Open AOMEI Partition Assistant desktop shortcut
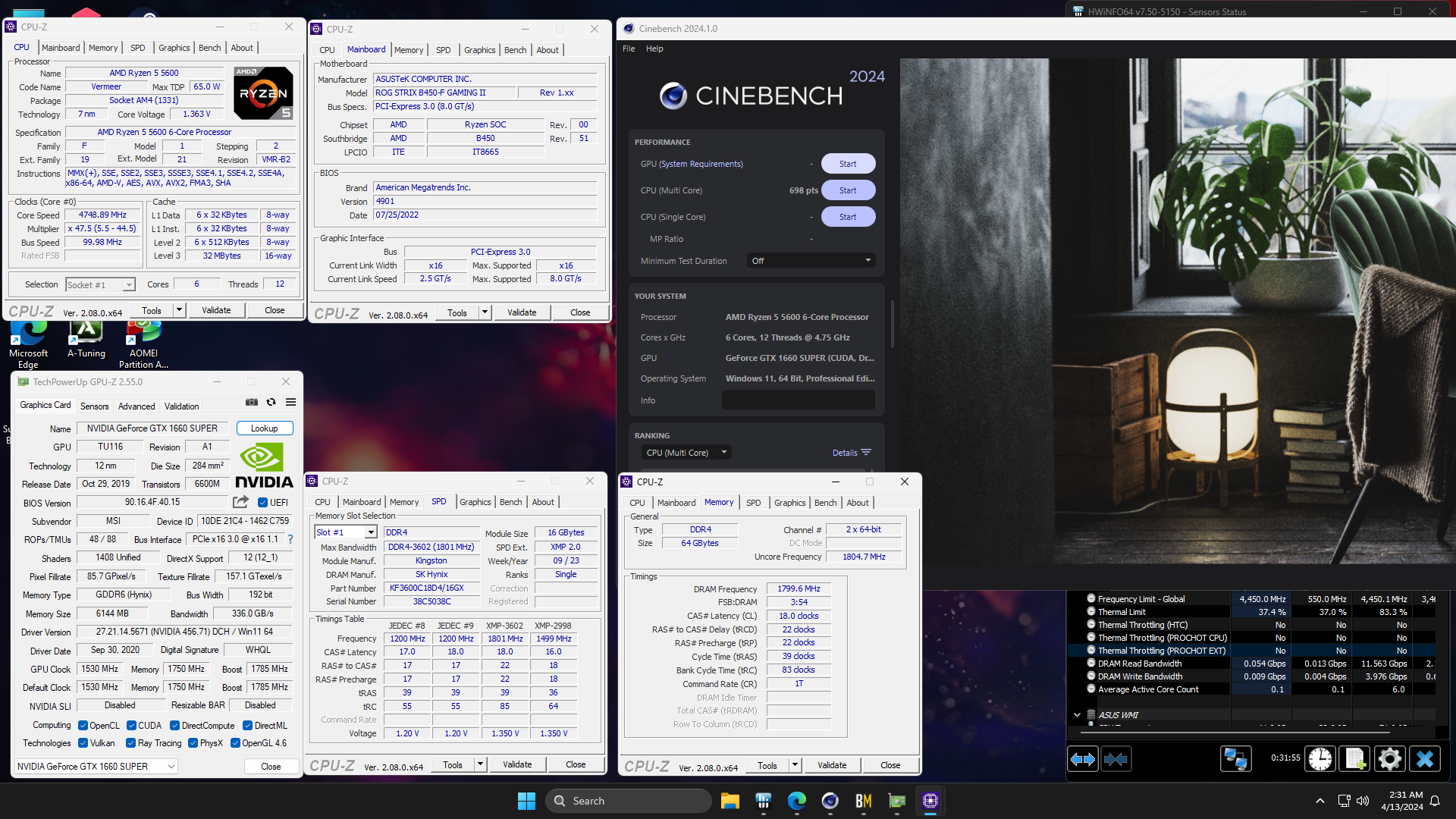1456x819 pixels. pos(144,345)
